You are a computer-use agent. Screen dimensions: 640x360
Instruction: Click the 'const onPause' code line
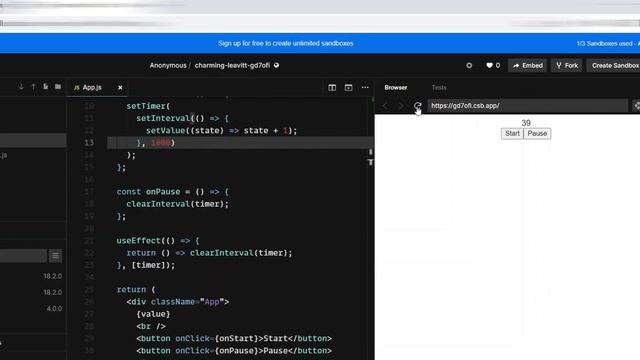(173, 192)
